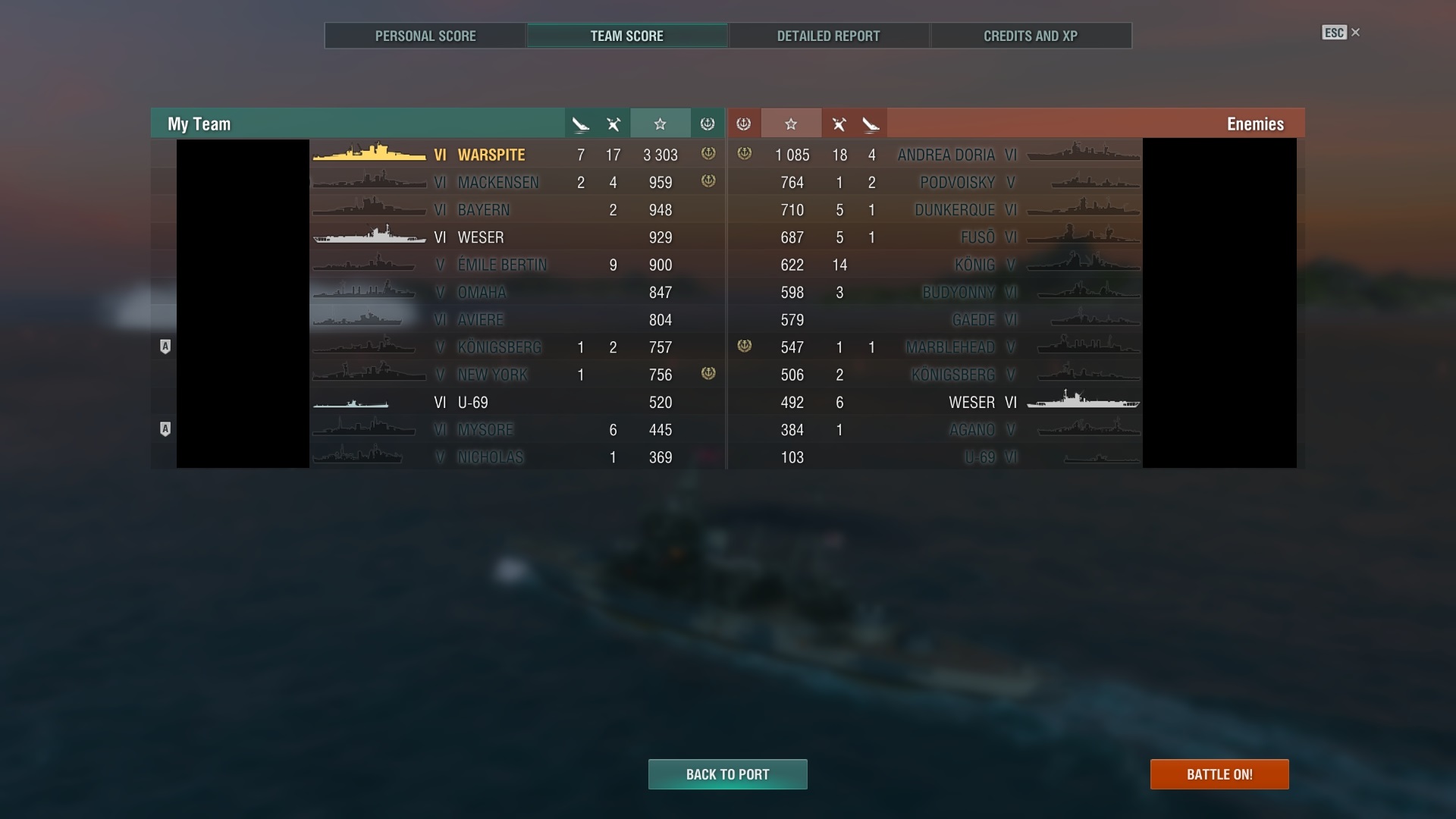Switch to the Detailed Report tab

(828, 36)
